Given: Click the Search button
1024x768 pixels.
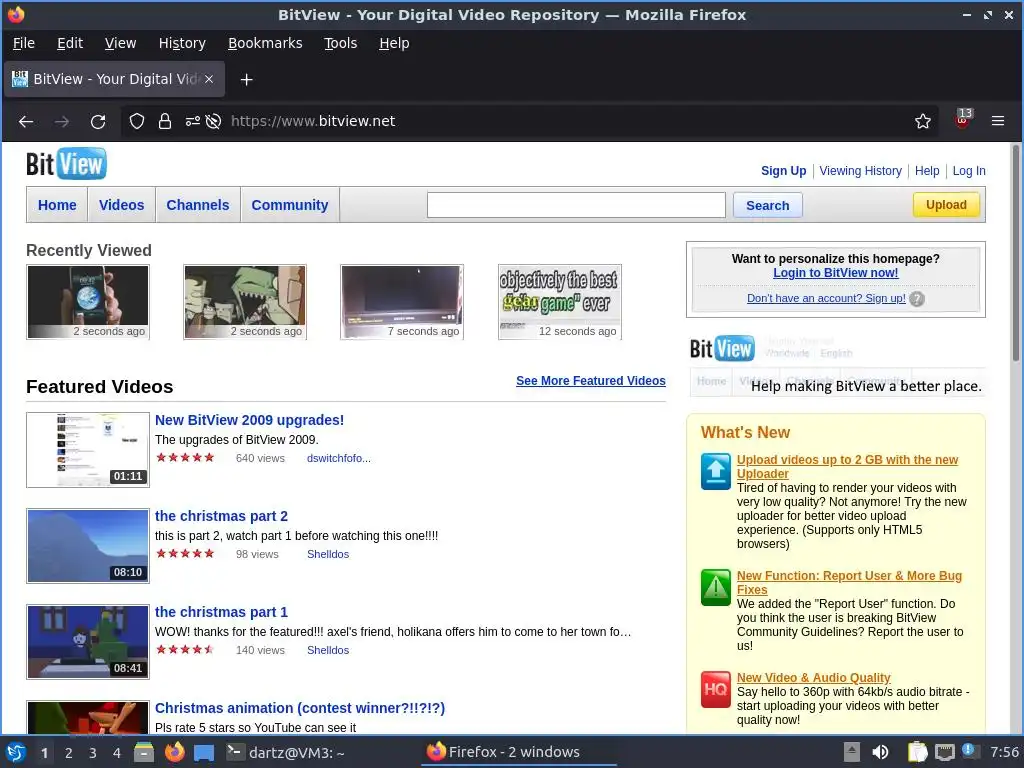Looking at the screenshot, I should pyautogui.click(x=767, y=206).
